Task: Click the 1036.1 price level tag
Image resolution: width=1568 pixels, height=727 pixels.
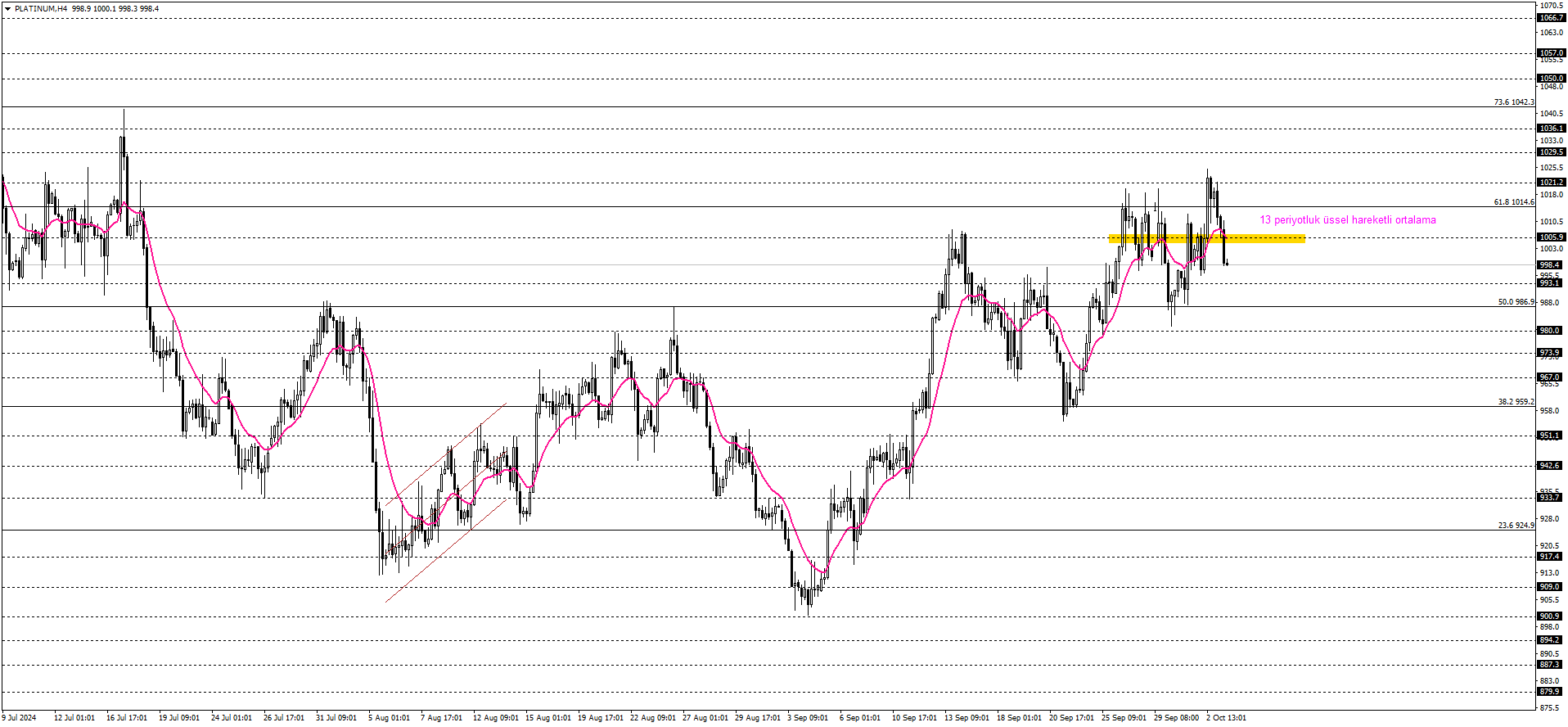Action: 1551,129
